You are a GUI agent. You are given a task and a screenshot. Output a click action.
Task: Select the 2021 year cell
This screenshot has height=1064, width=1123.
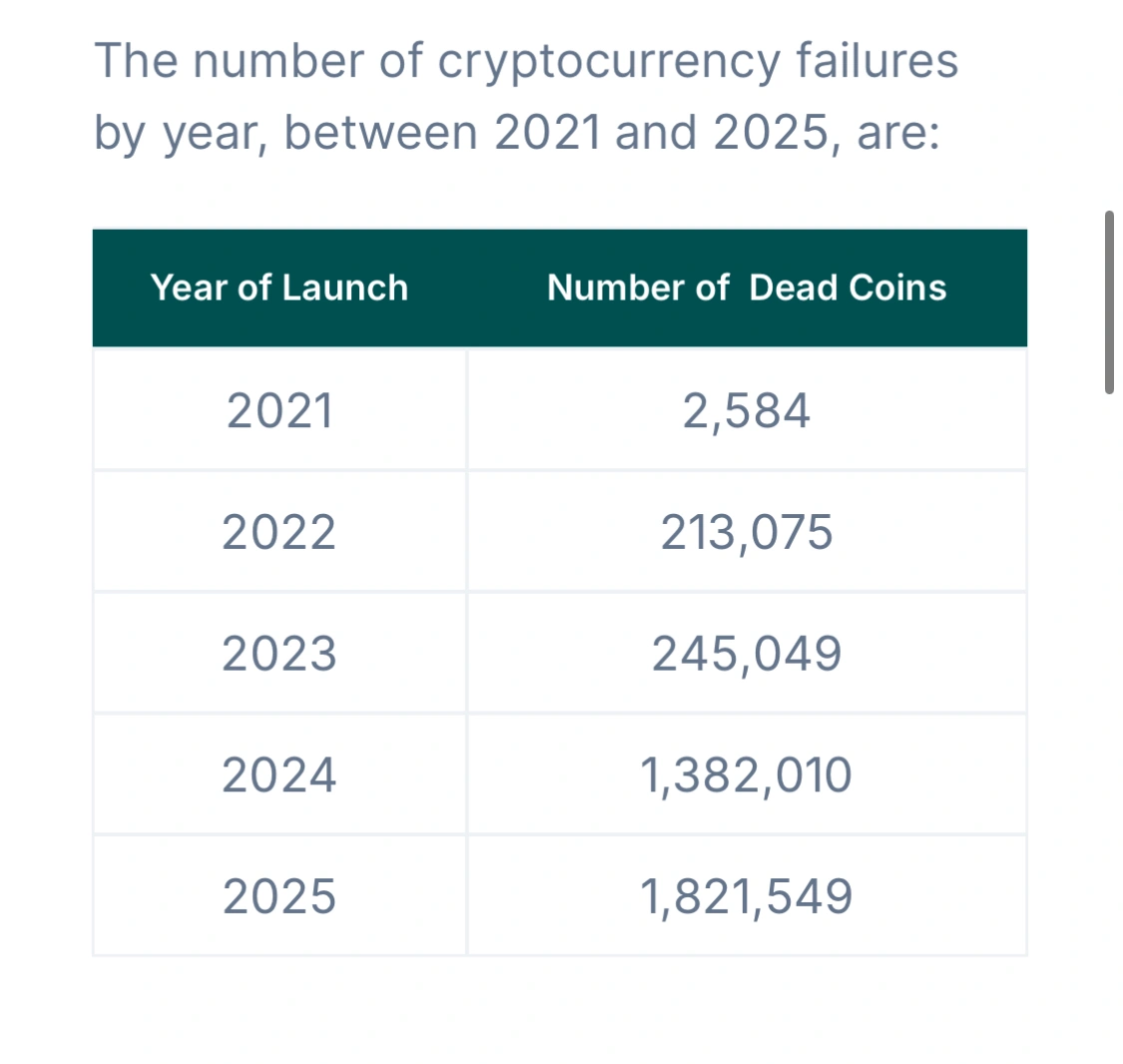pyautogui.click(x=281, y=411)
